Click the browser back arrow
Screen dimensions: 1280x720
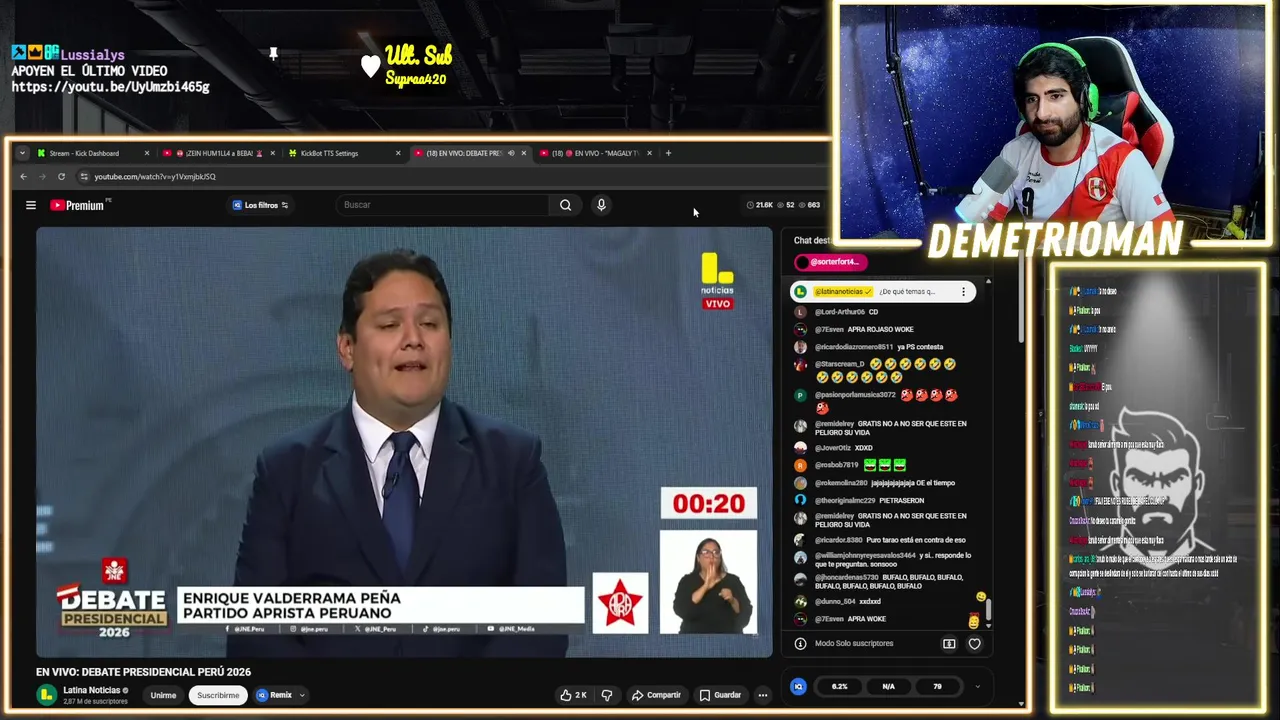click(23, 176)
